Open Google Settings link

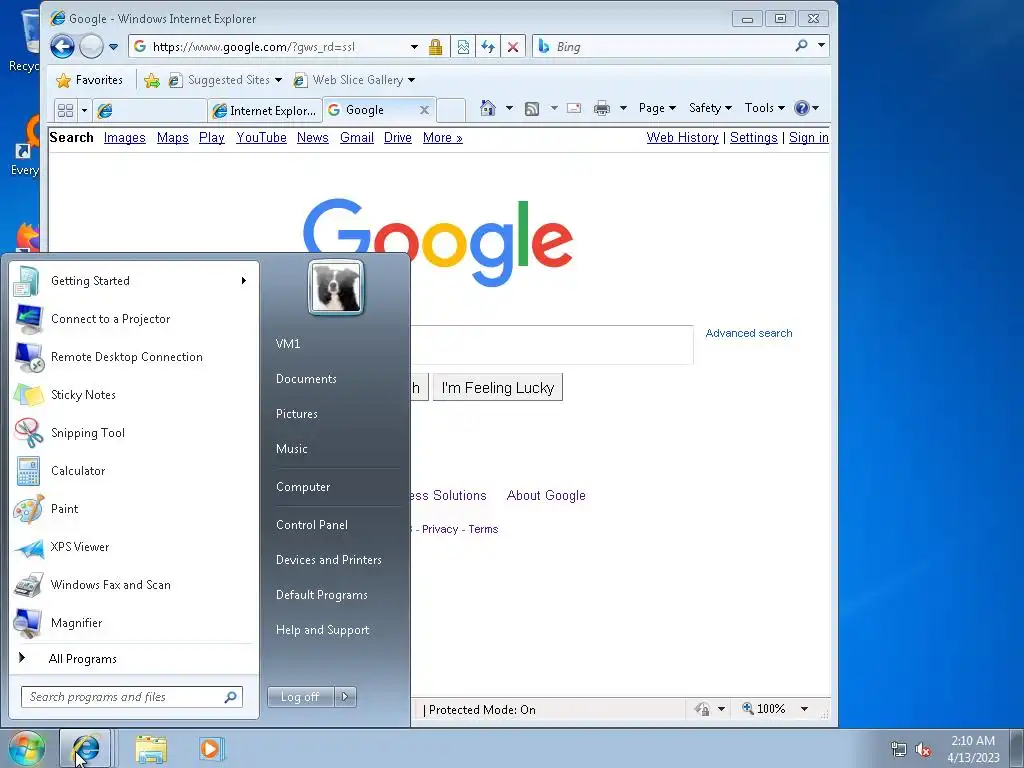click(x=754, y=138)
